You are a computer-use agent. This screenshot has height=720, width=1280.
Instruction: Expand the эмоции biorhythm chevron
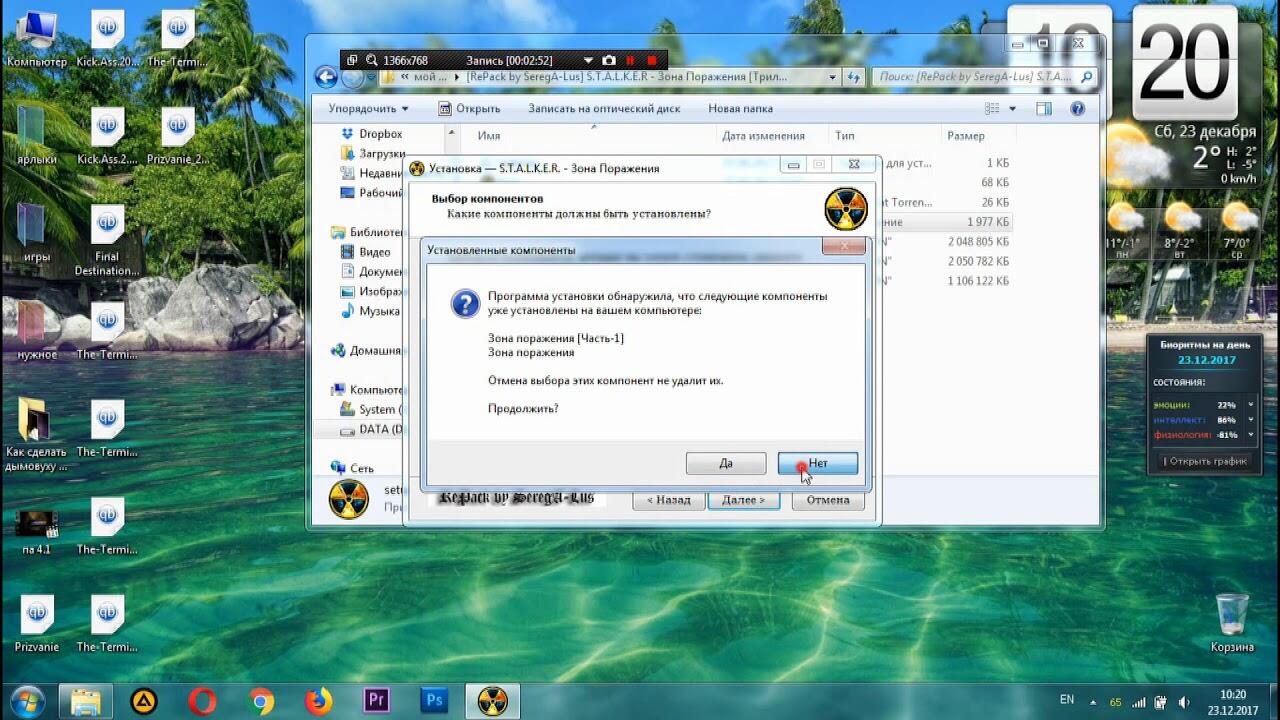pyautogui.click(x=1250, y=405)
